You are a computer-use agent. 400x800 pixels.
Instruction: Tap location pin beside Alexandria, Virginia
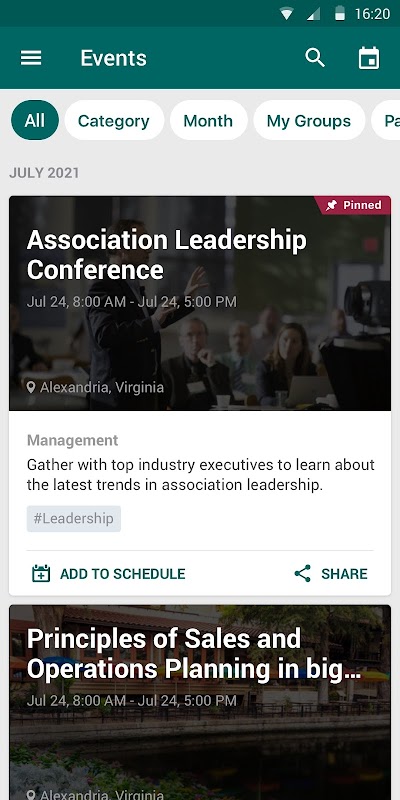click(31, 387)
